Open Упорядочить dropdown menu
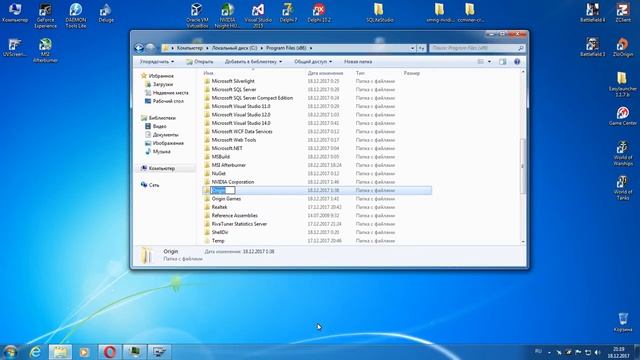The width and height of the screenshot is (640, 360). point(157,62)
